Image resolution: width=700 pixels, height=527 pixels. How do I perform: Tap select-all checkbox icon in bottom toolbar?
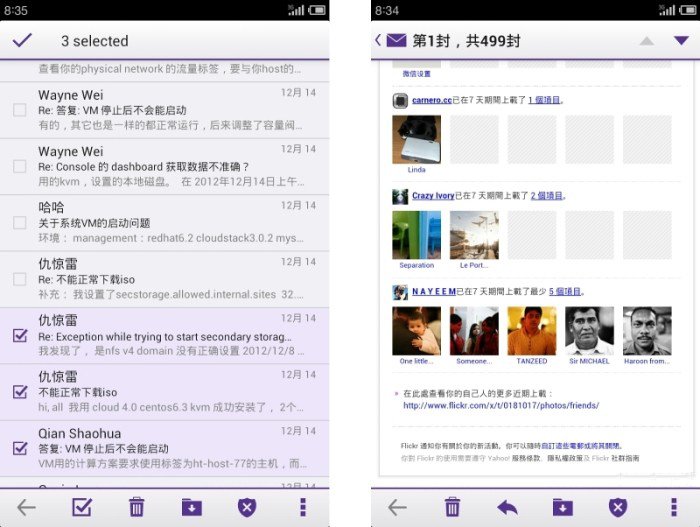pyautogui.click(x=82, y=507)
